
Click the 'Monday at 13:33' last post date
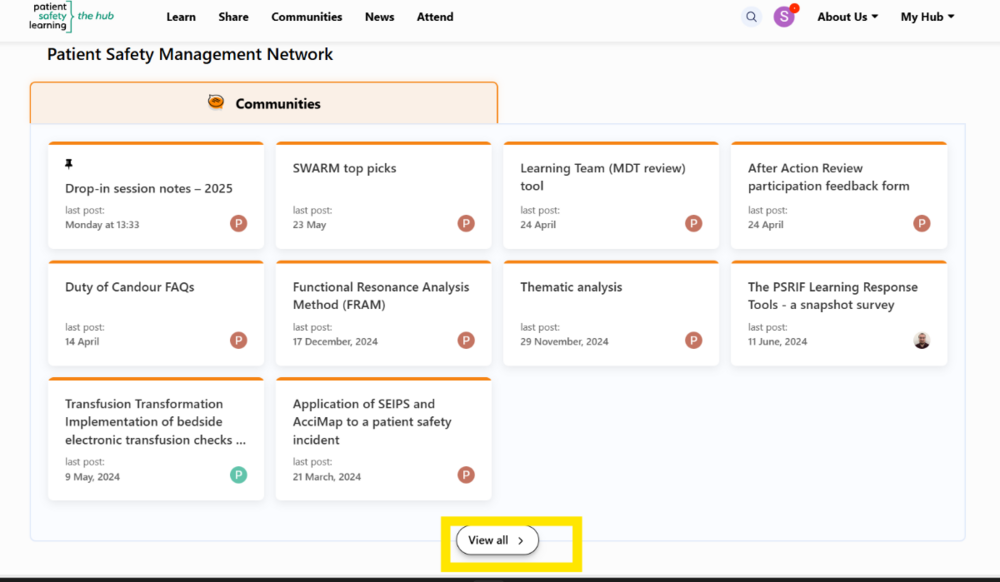point(102,224)
